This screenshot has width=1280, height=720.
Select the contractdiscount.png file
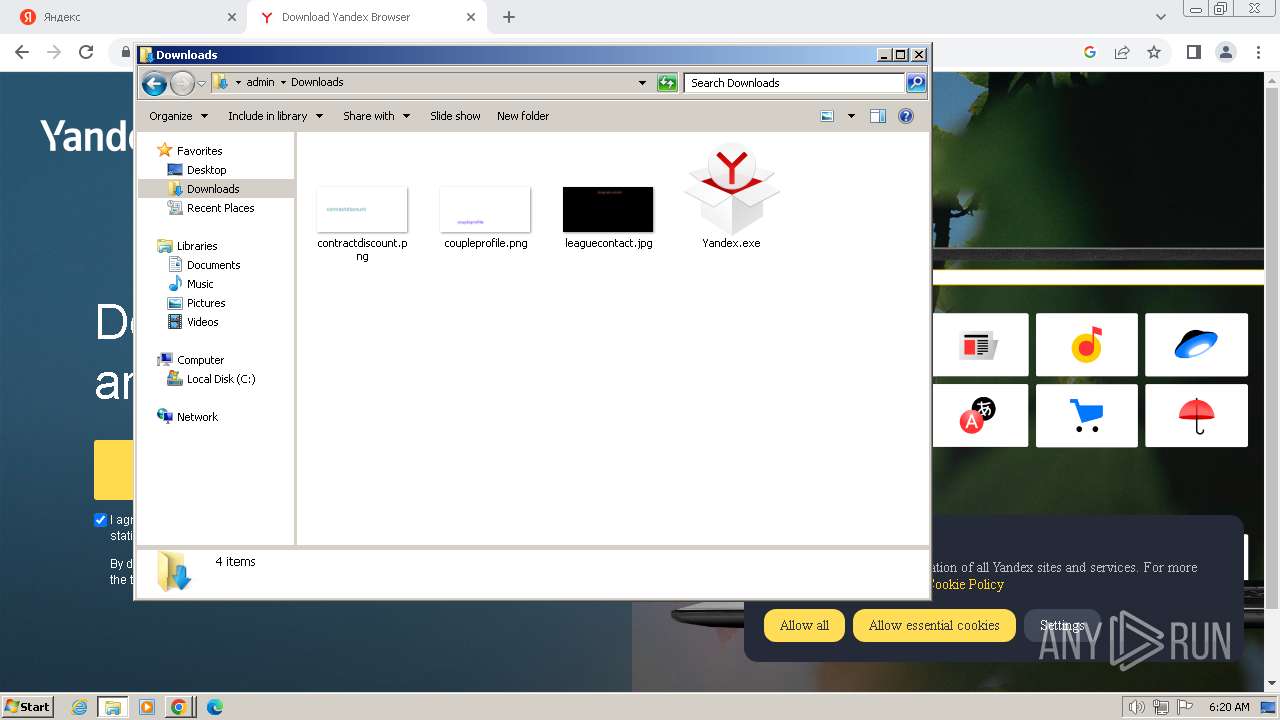[x=362, y=222]
